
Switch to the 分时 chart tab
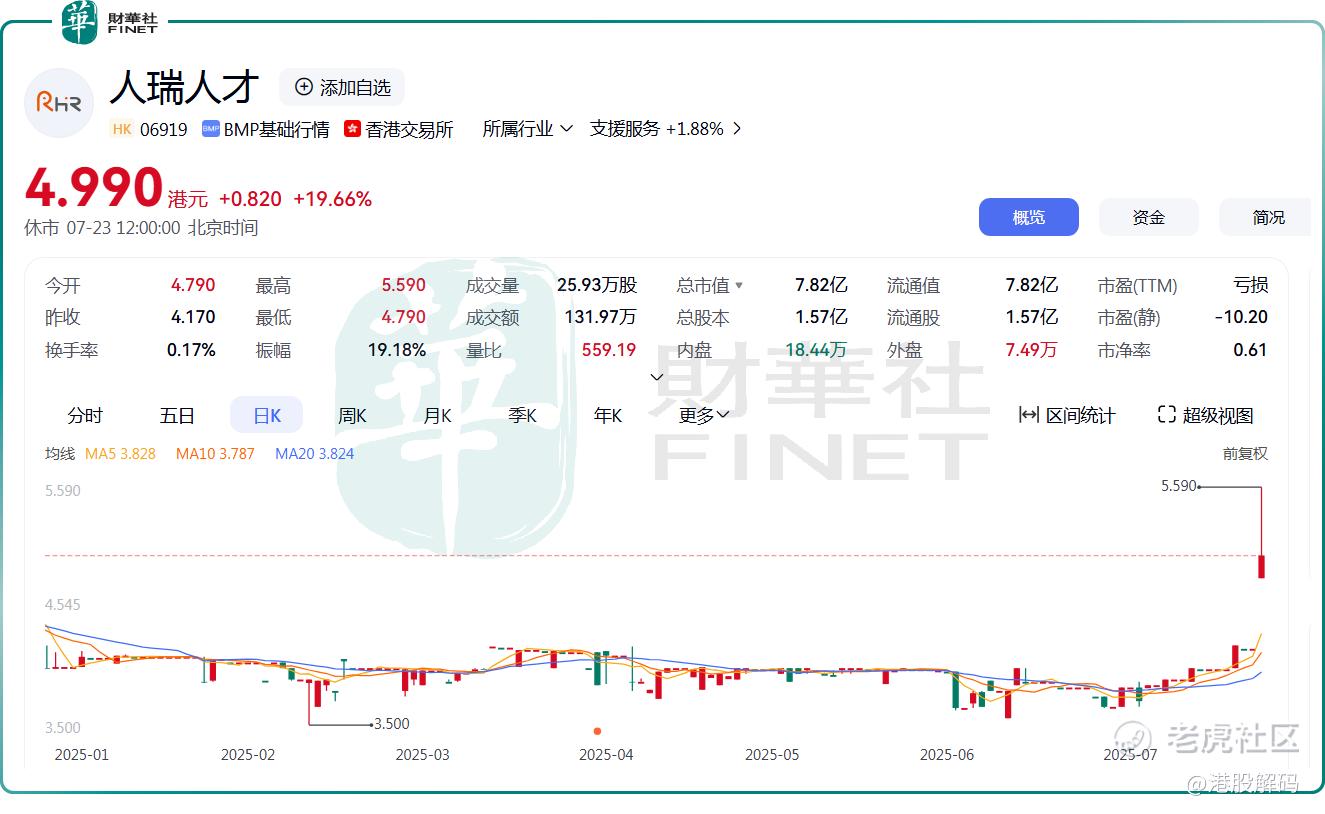point(85,415)
